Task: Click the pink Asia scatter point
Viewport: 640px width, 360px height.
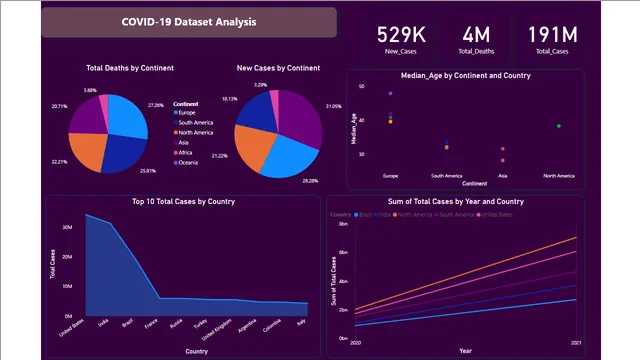Action: tap(503, 160)
